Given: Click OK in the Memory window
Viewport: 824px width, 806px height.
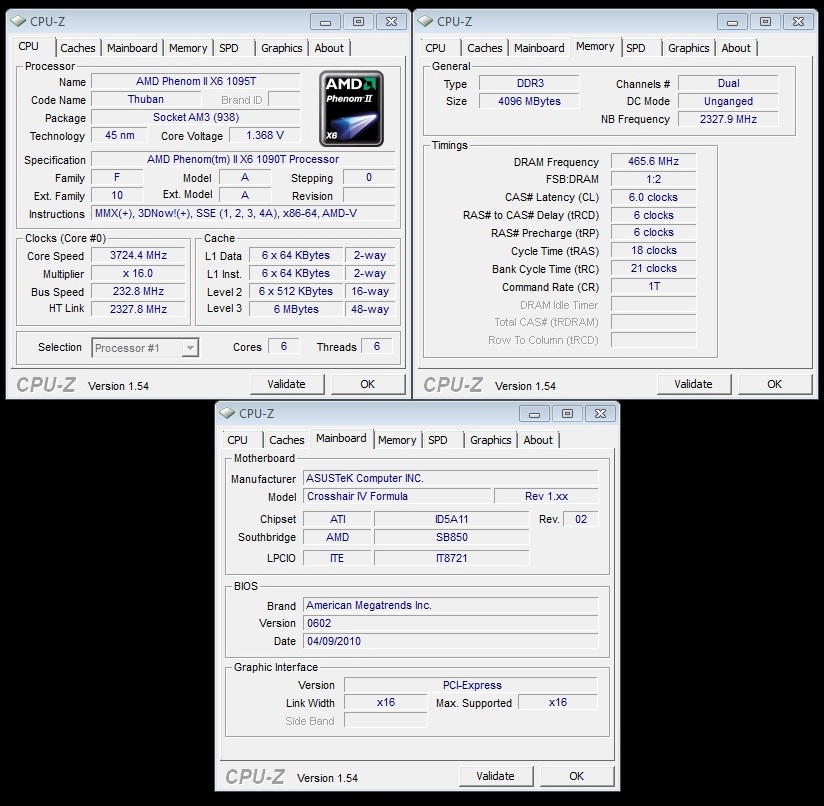Looking at the screenshot, I should pos(774,384).
